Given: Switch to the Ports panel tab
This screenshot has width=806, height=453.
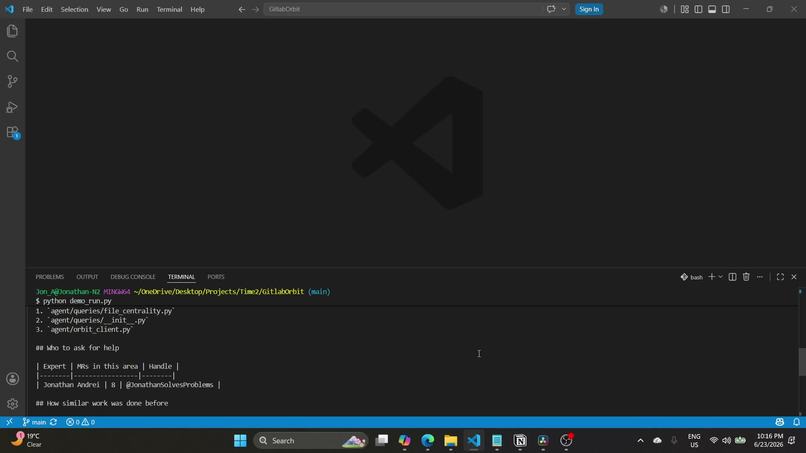Looking at the screenshot, I should click(x=216, y=277).
